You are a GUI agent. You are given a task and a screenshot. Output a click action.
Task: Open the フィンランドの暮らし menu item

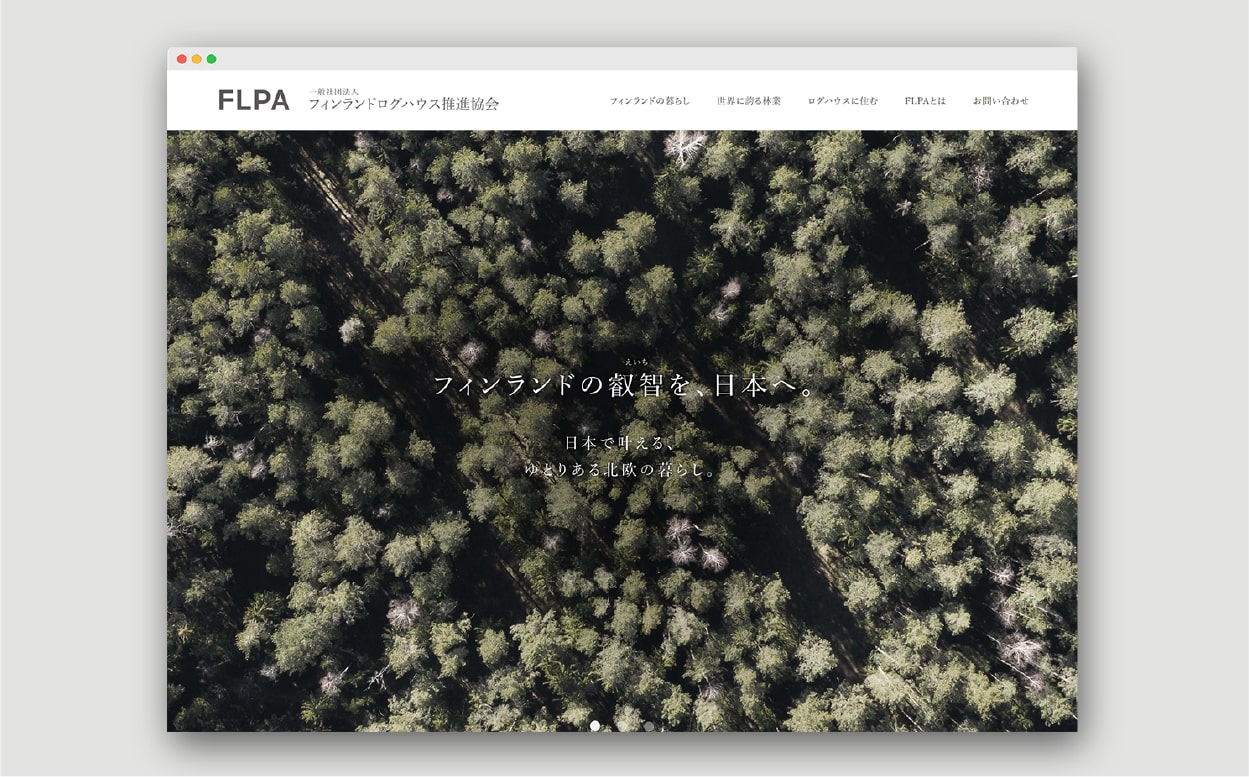(650, 101)
